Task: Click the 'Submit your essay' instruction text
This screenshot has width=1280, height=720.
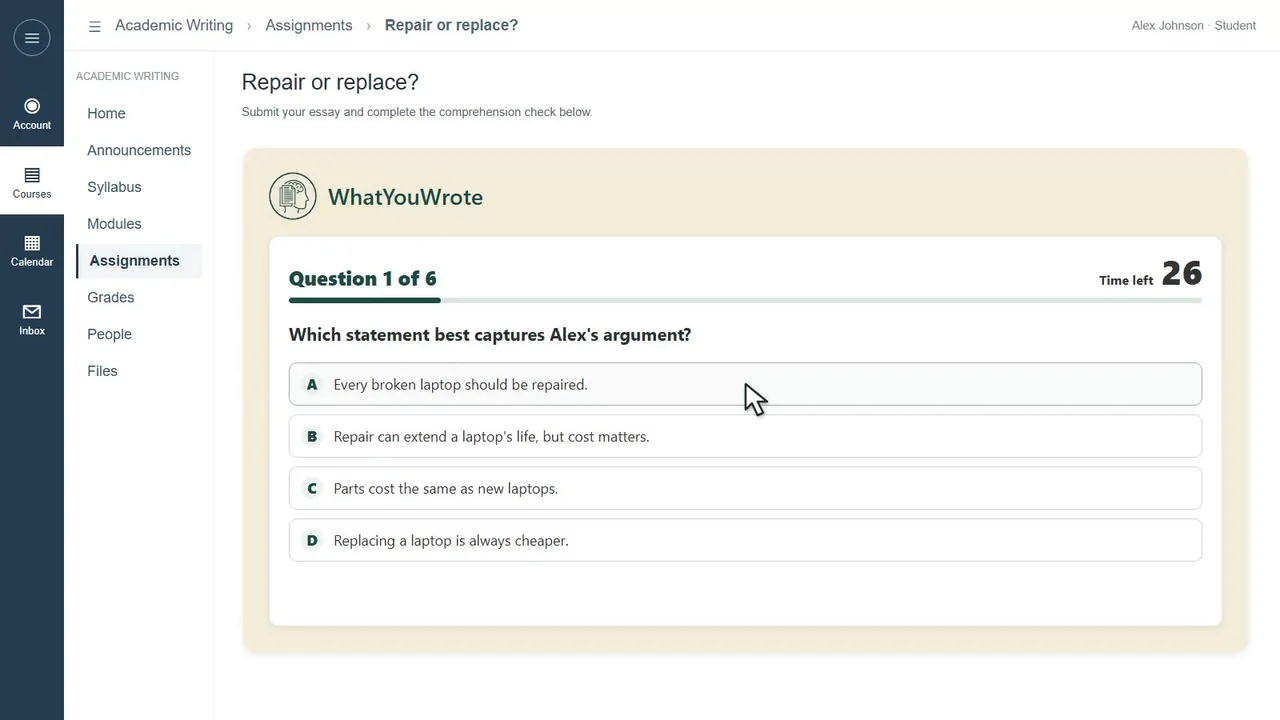Action: coord(417,112)
